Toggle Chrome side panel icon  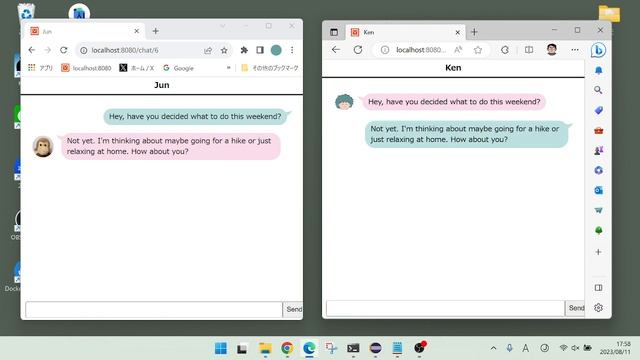[260, 50]
